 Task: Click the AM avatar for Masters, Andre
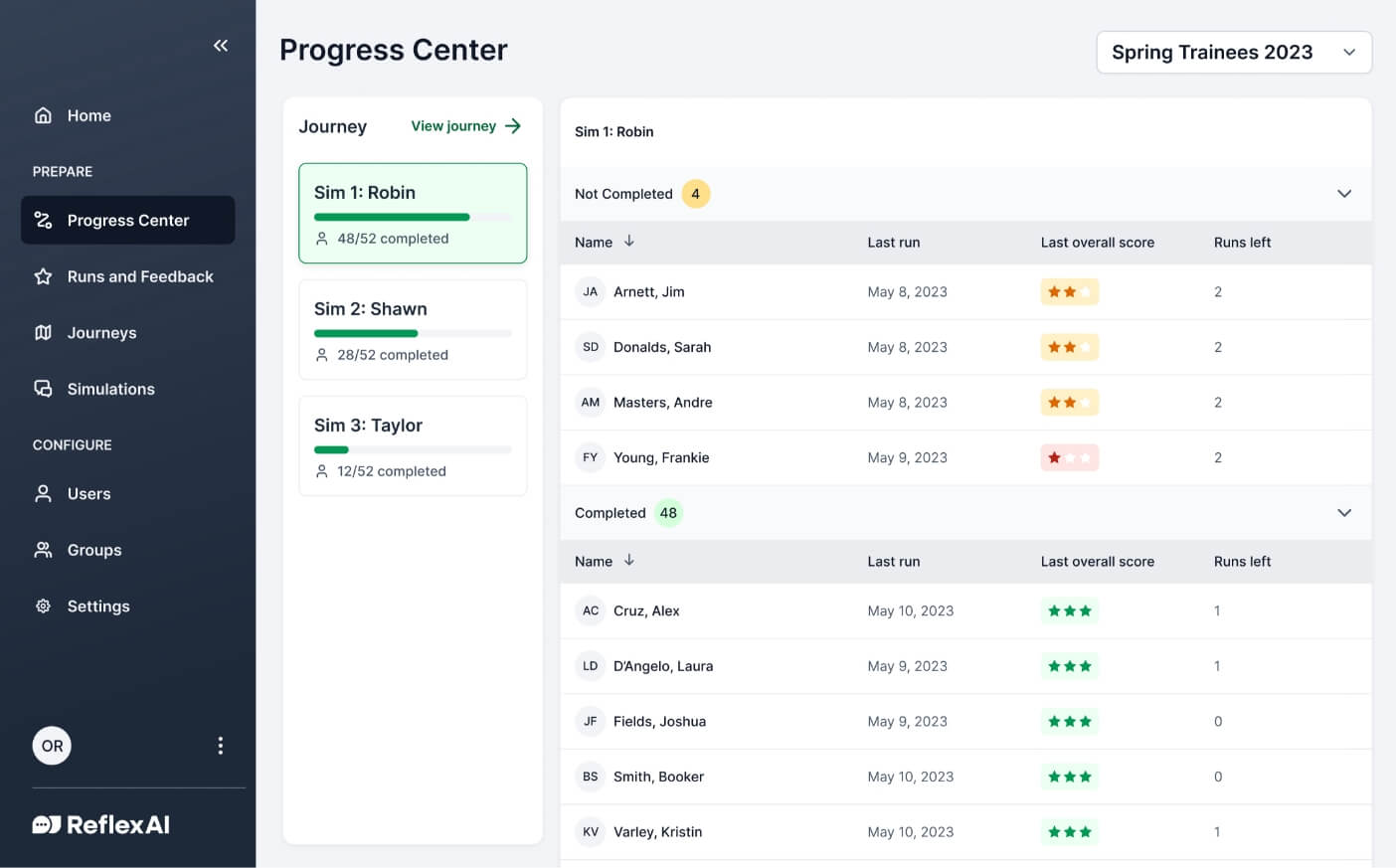pos(591,402)
